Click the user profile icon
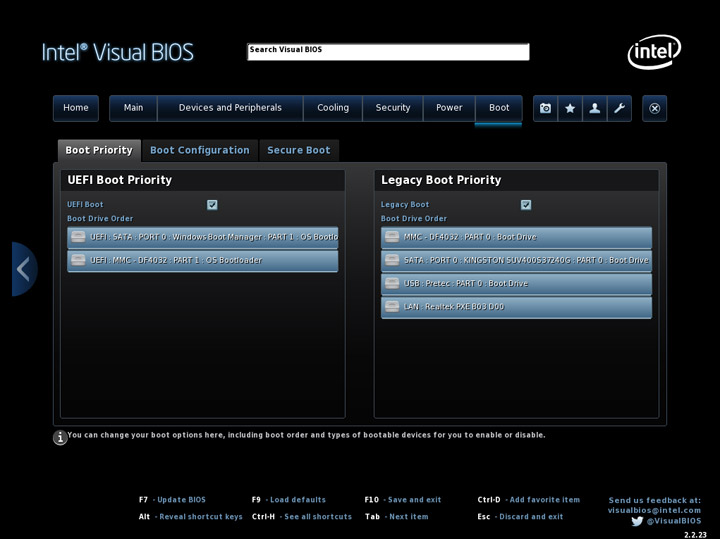This screenshot has height=539, width=720. [x=595, y=108]
